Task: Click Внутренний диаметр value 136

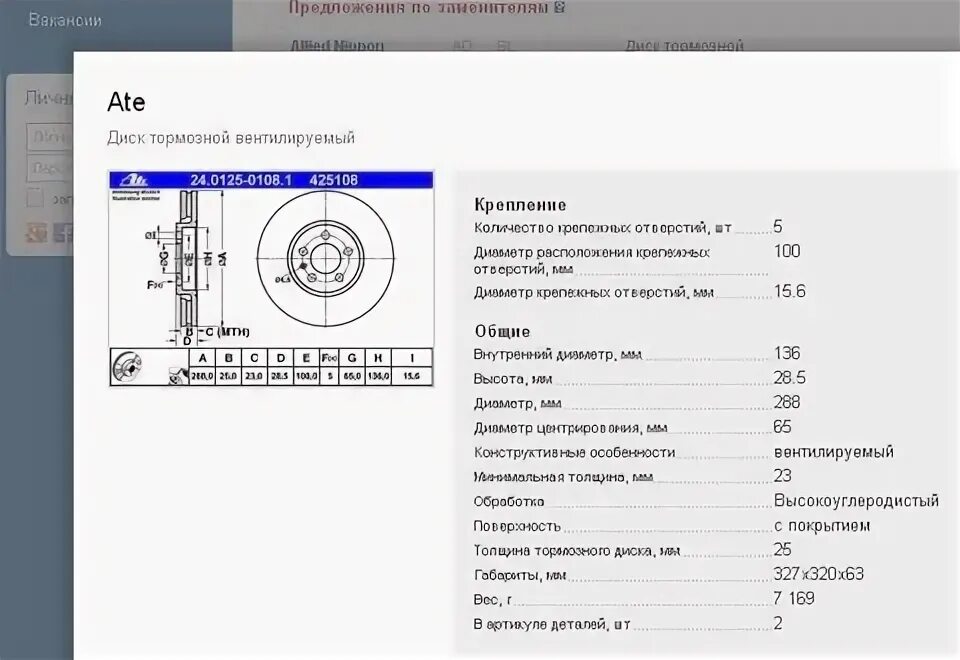Action: 787,353
